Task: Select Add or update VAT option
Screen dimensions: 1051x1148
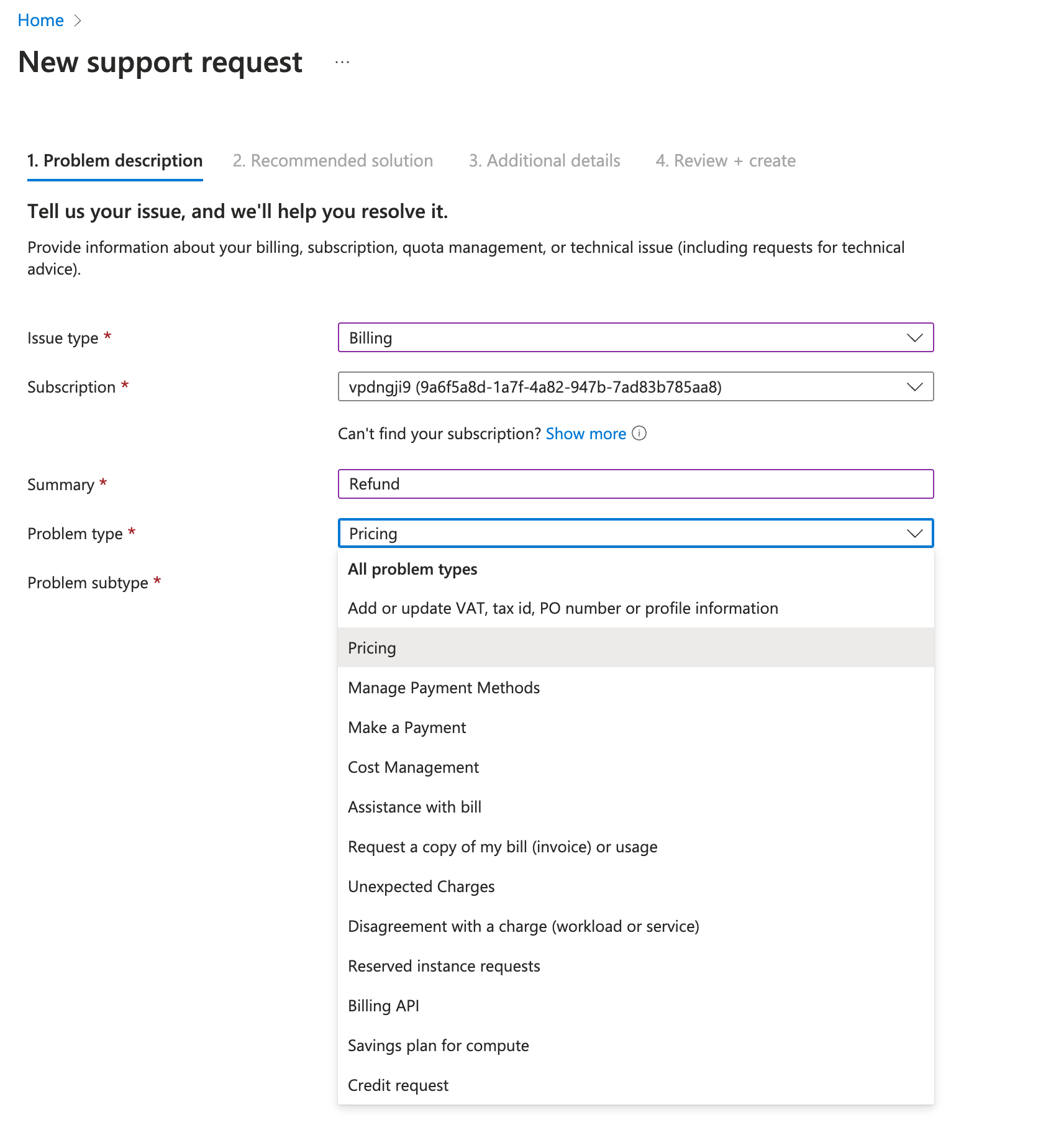Action: click(x=635, y=608)
